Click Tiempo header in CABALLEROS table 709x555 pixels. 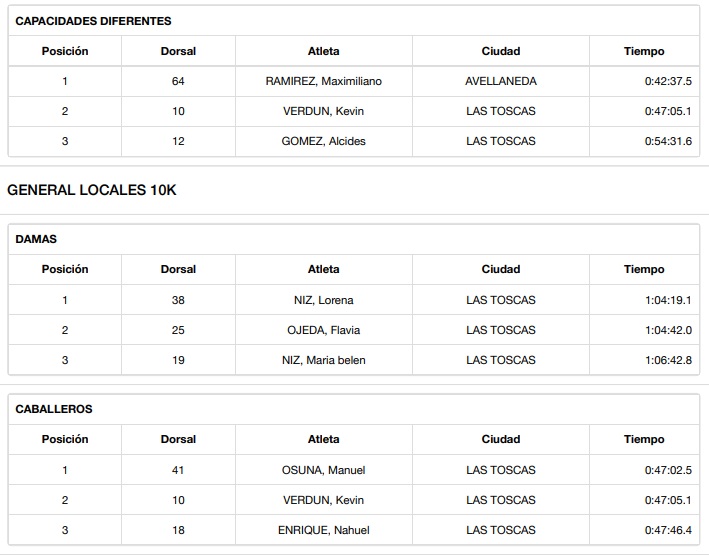tap(644, 439)
